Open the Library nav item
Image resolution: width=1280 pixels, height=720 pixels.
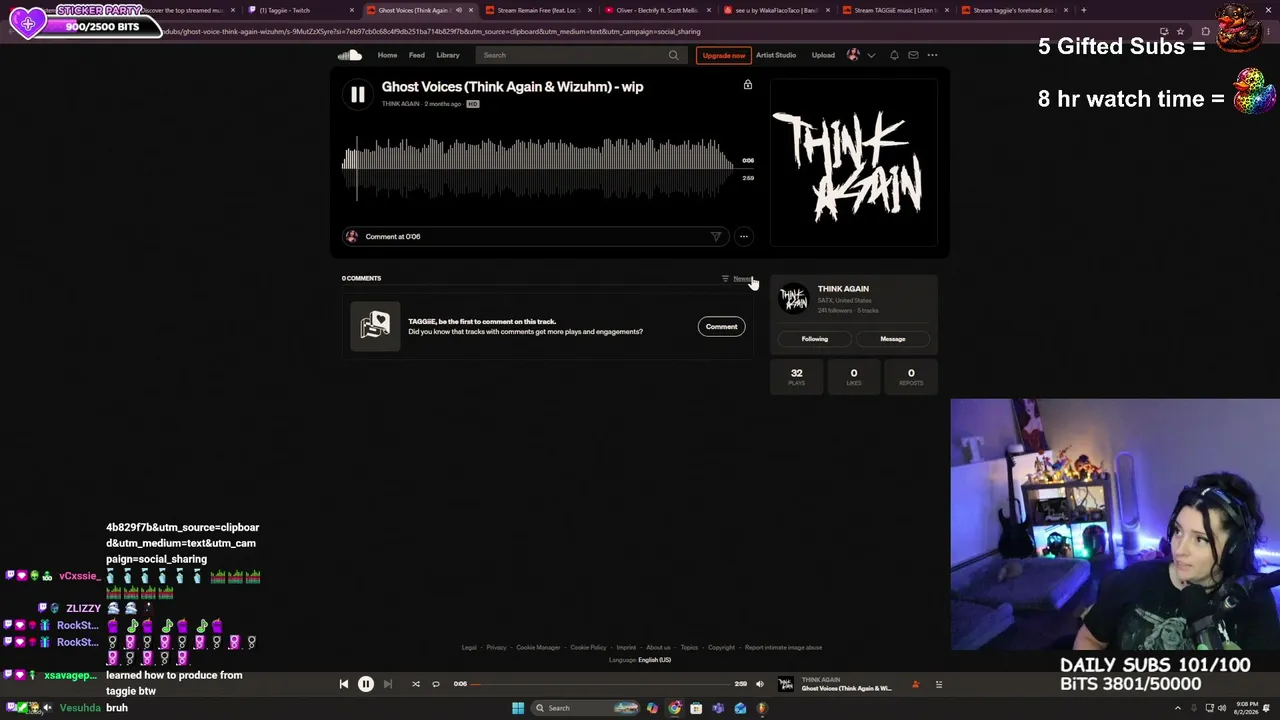448,55
